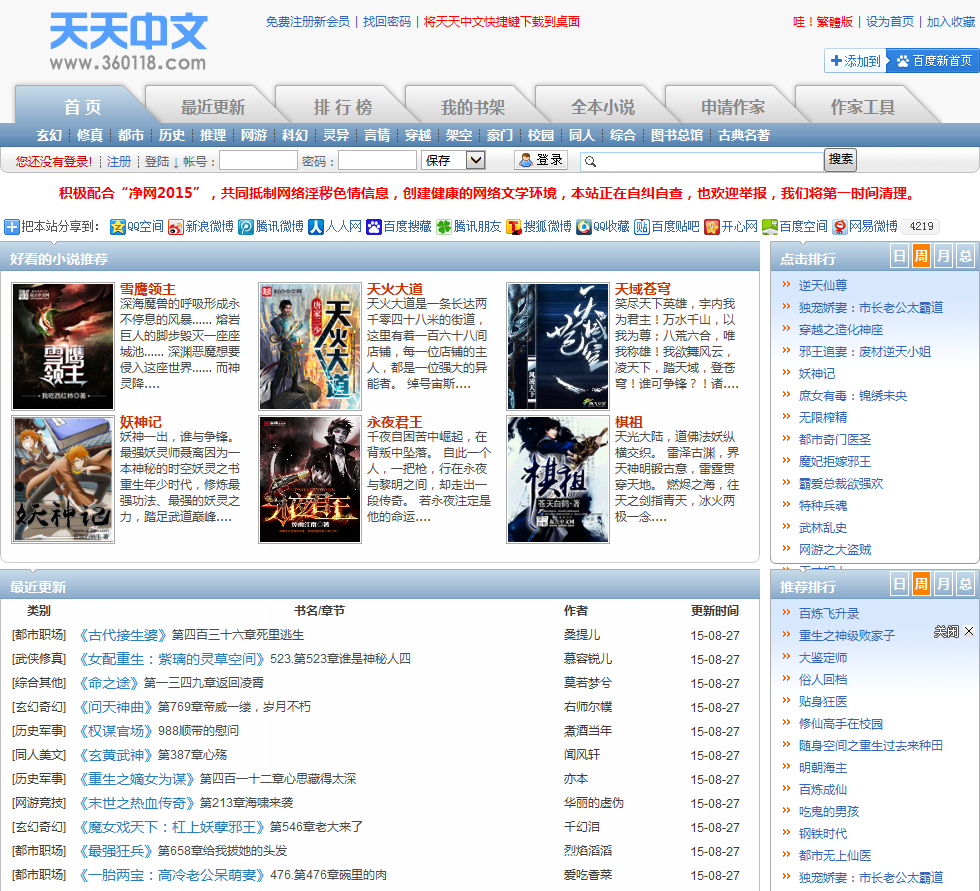Open 百炼飞升录 in recommend ranking

click(829, 614)
